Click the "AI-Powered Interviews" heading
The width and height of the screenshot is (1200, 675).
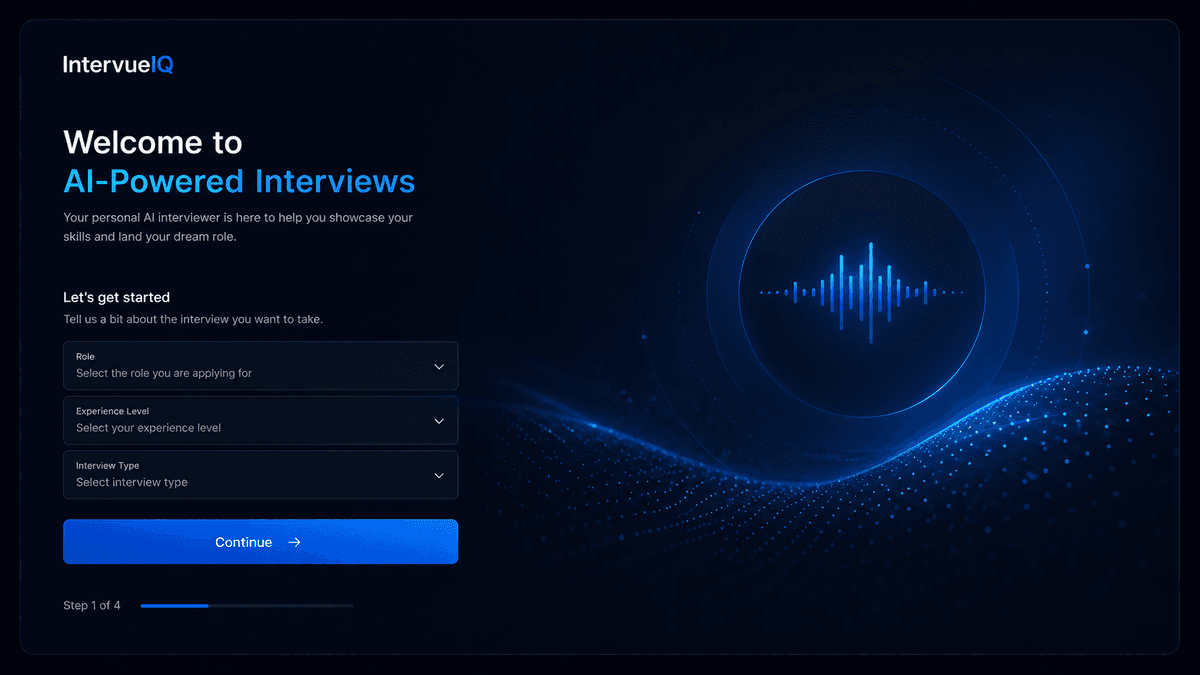click(x=239, y=181)
